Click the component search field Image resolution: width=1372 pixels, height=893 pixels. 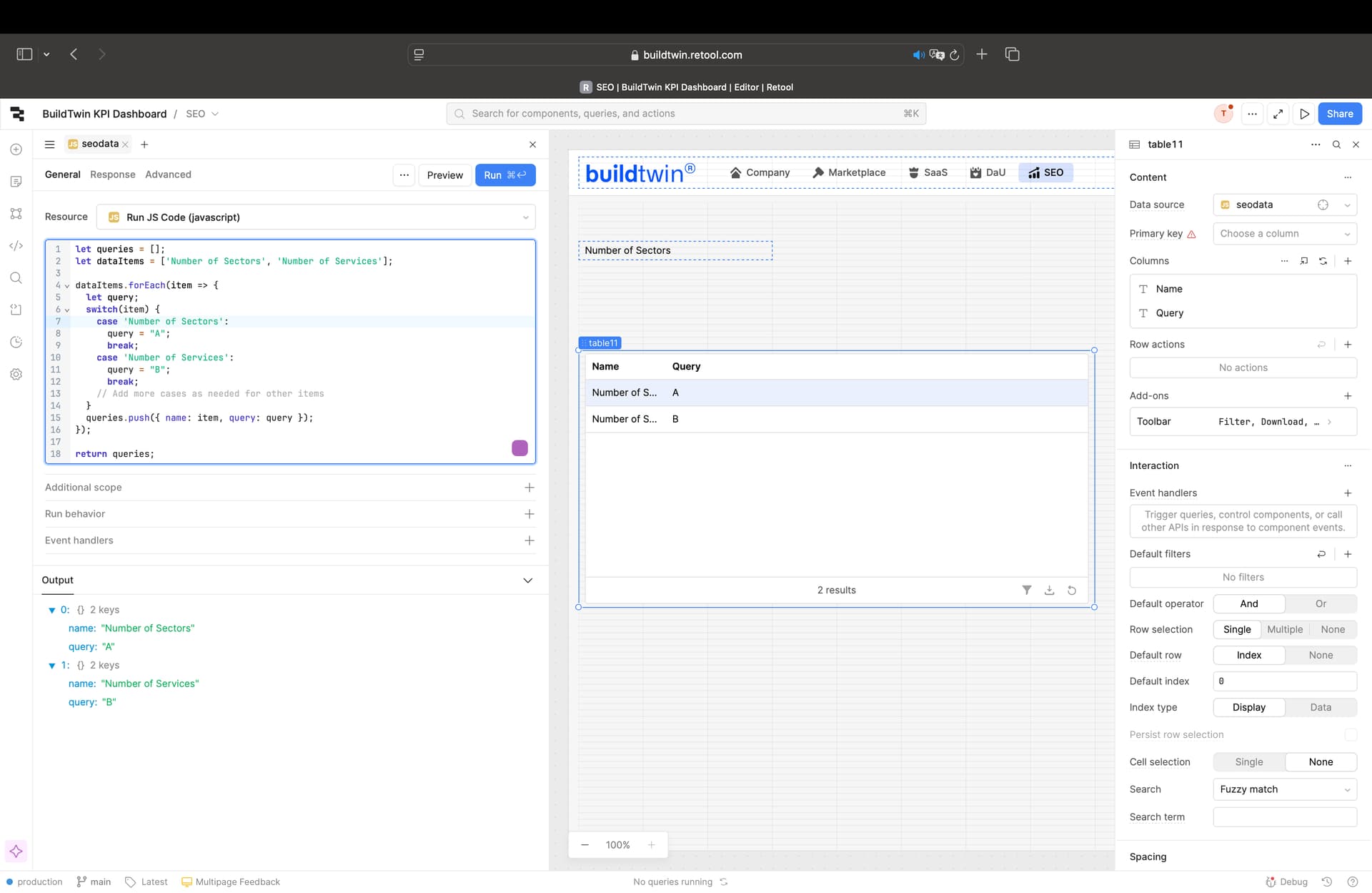tap(686, 114)
